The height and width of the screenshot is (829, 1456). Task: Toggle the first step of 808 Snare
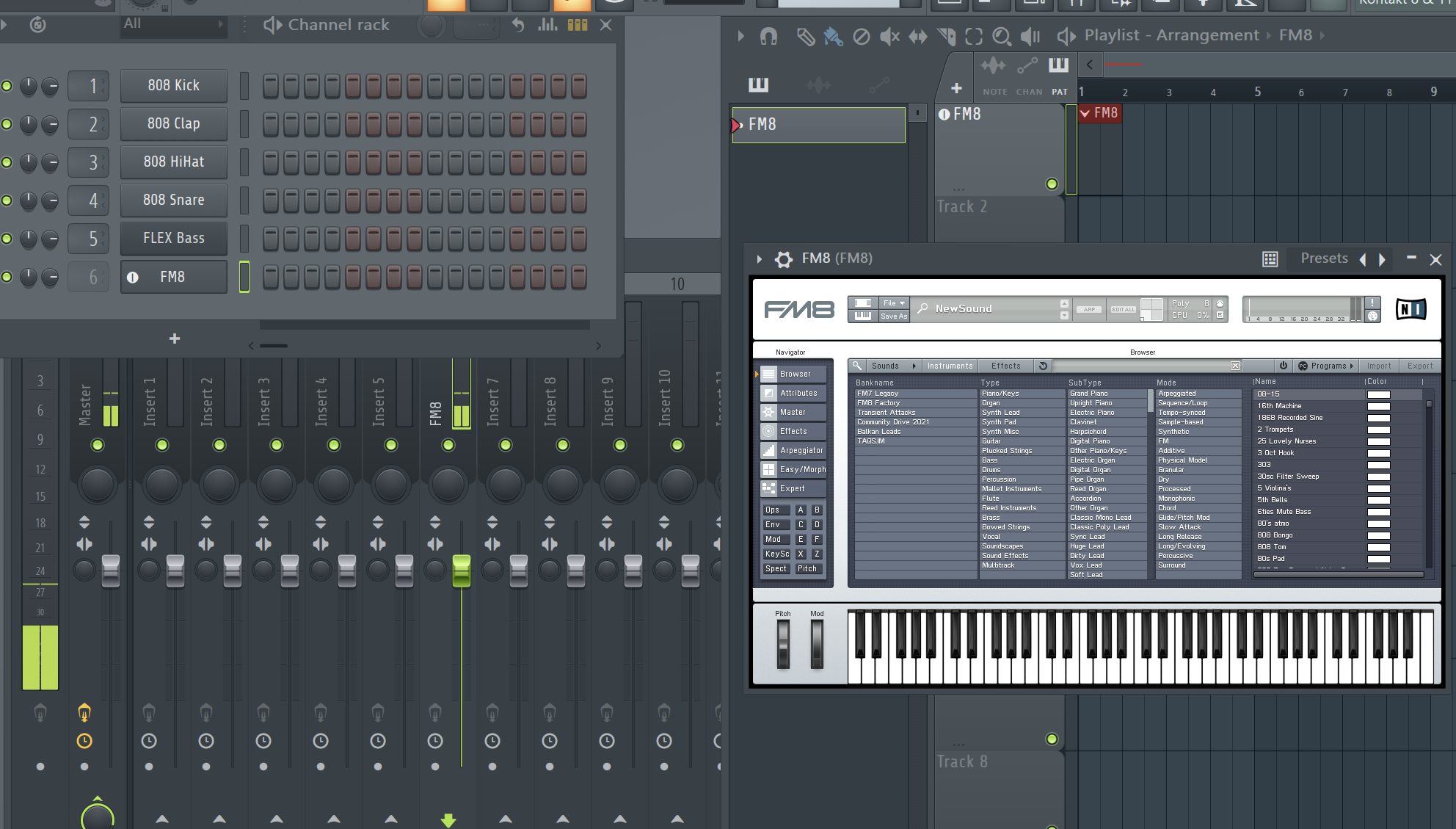[x=270, y=200]
